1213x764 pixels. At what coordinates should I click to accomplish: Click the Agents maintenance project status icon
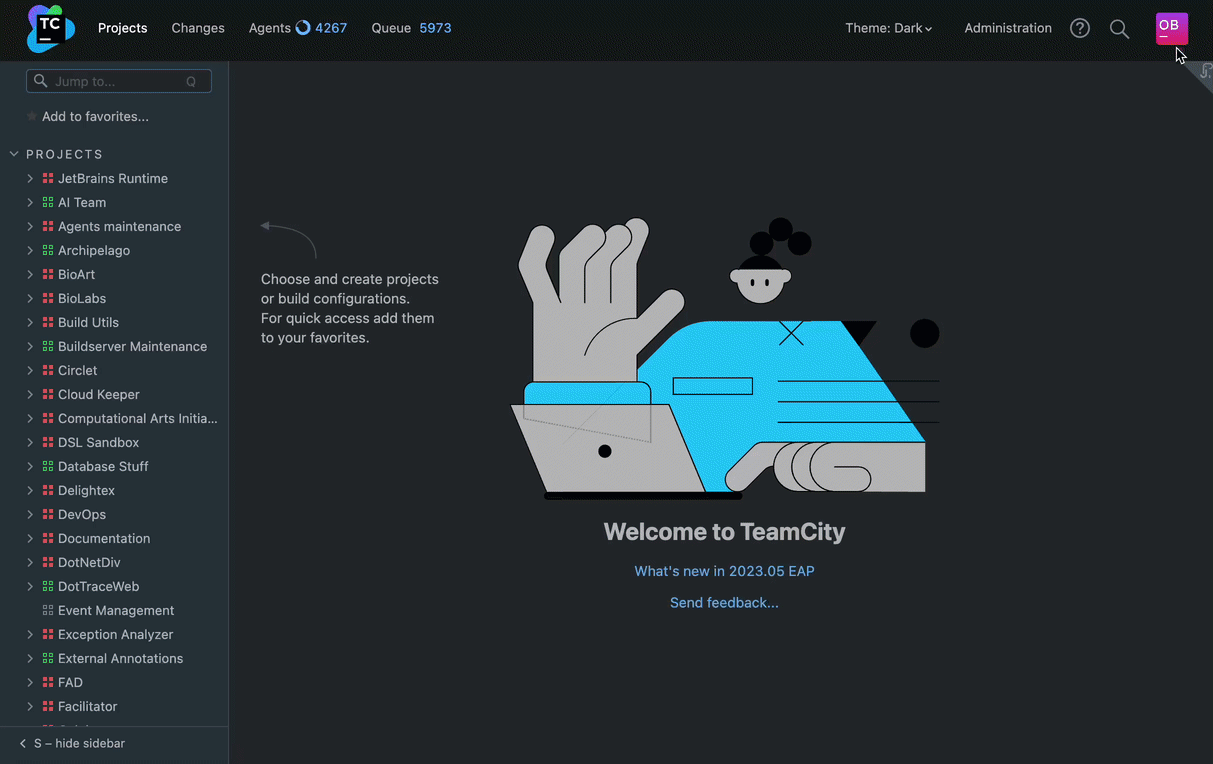point(48,227)
